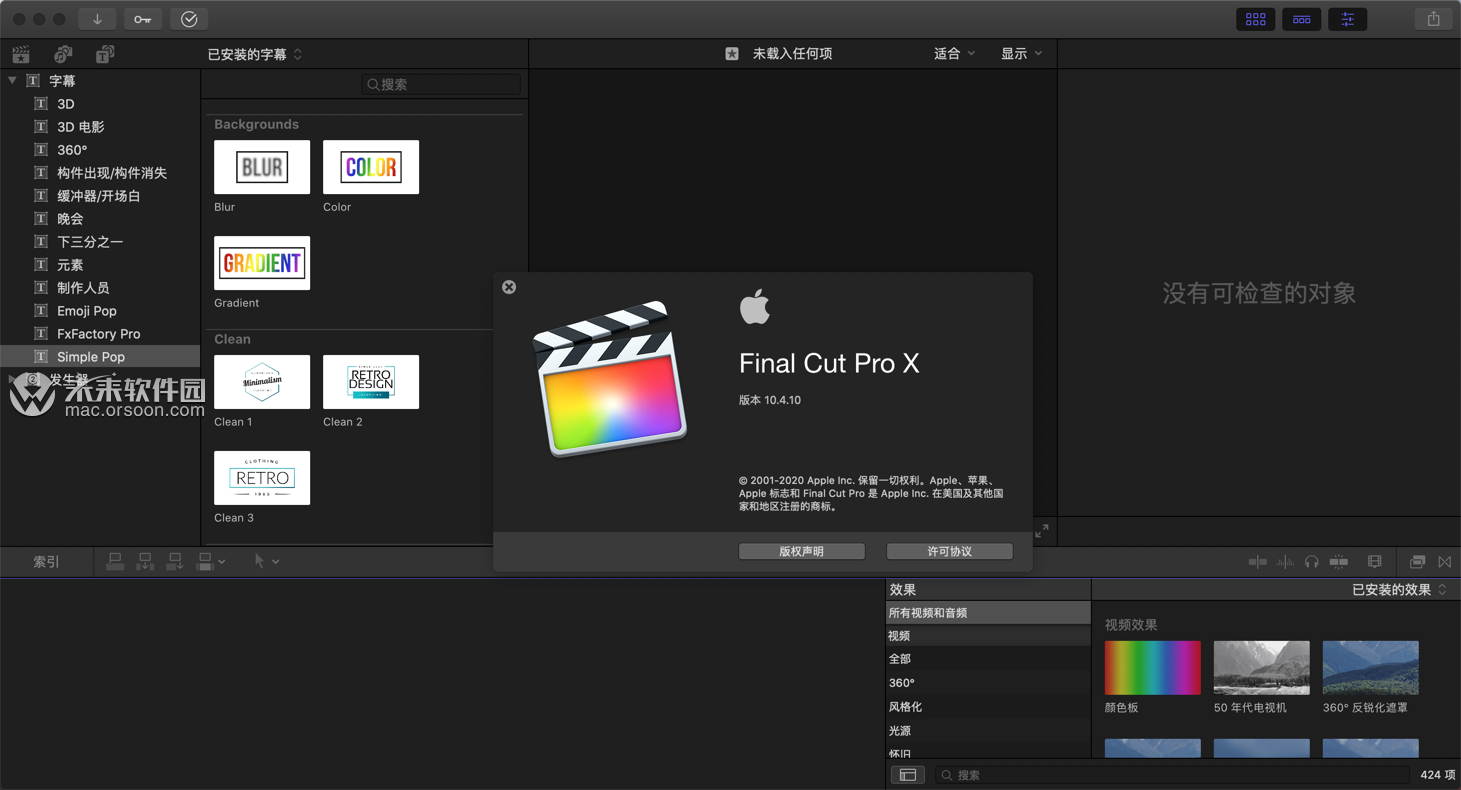Select the Blur title thumbnail
This screenshot has width=1461, height=790.
click(262, 167)
